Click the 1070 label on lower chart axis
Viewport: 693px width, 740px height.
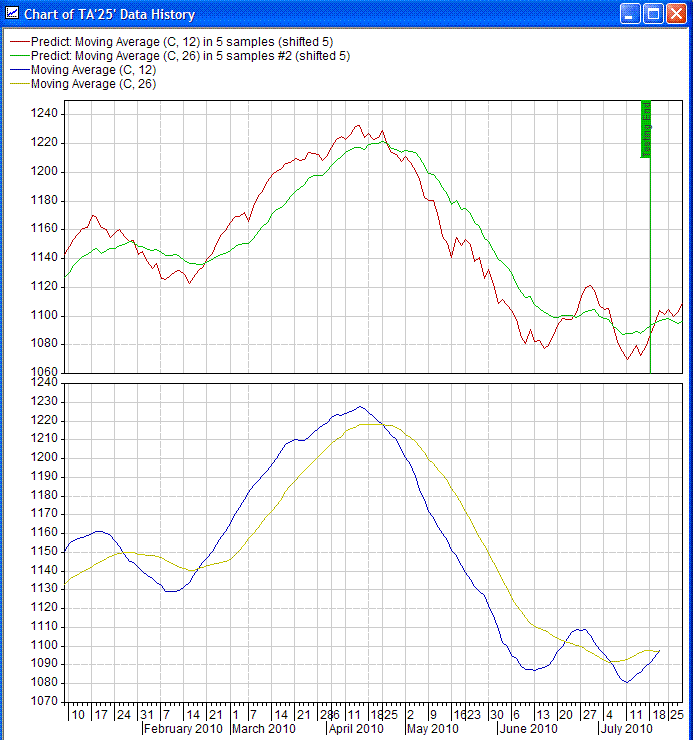[44, 701]
